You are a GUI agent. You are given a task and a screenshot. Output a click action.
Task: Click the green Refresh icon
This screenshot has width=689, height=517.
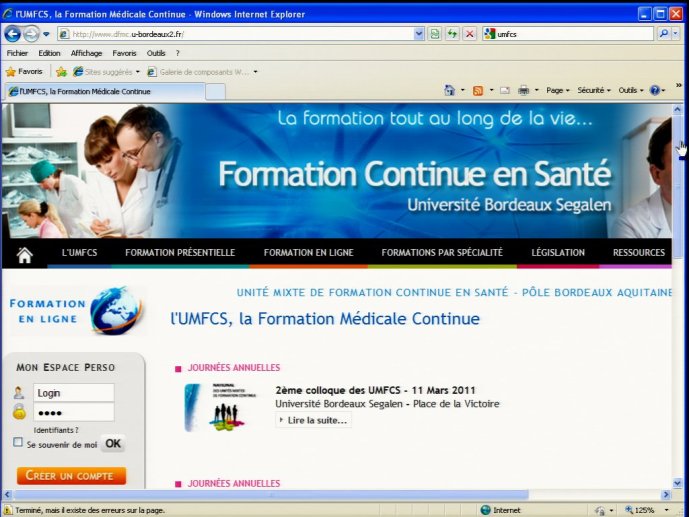[x=452, y=34]
